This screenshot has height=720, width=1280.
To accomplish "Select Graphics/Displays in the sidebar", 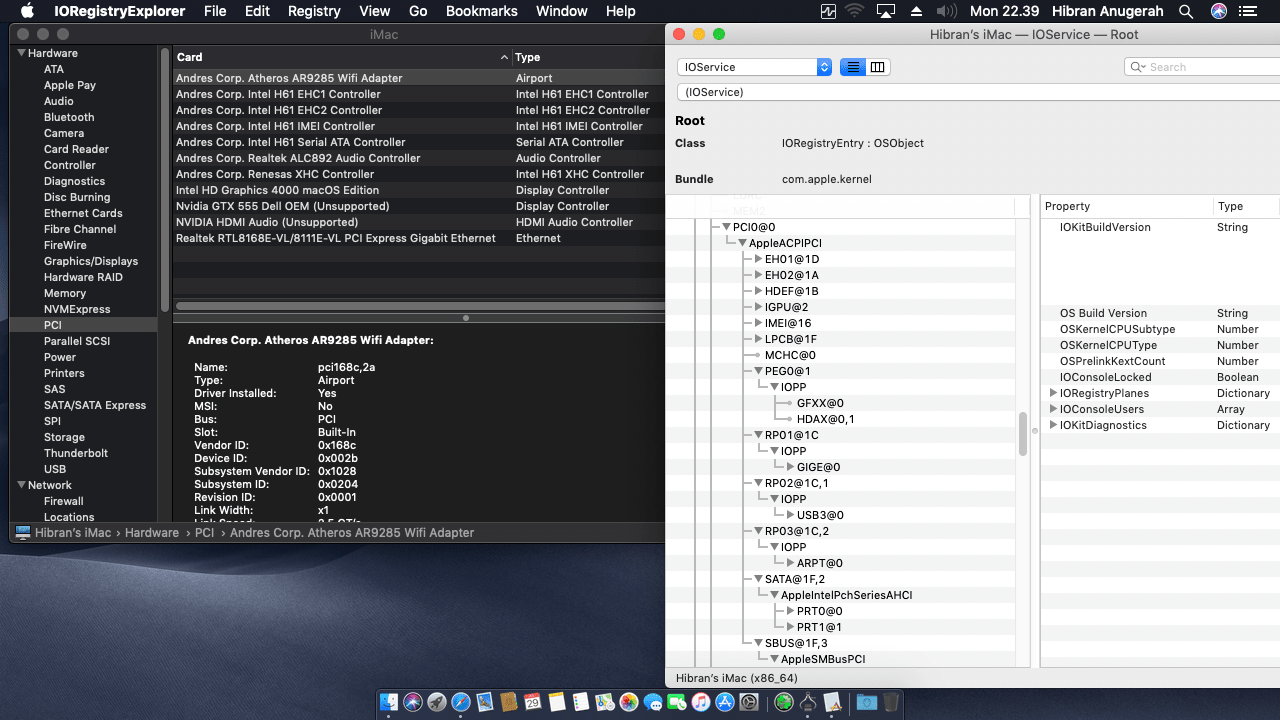I will click(x=91, y=261).
